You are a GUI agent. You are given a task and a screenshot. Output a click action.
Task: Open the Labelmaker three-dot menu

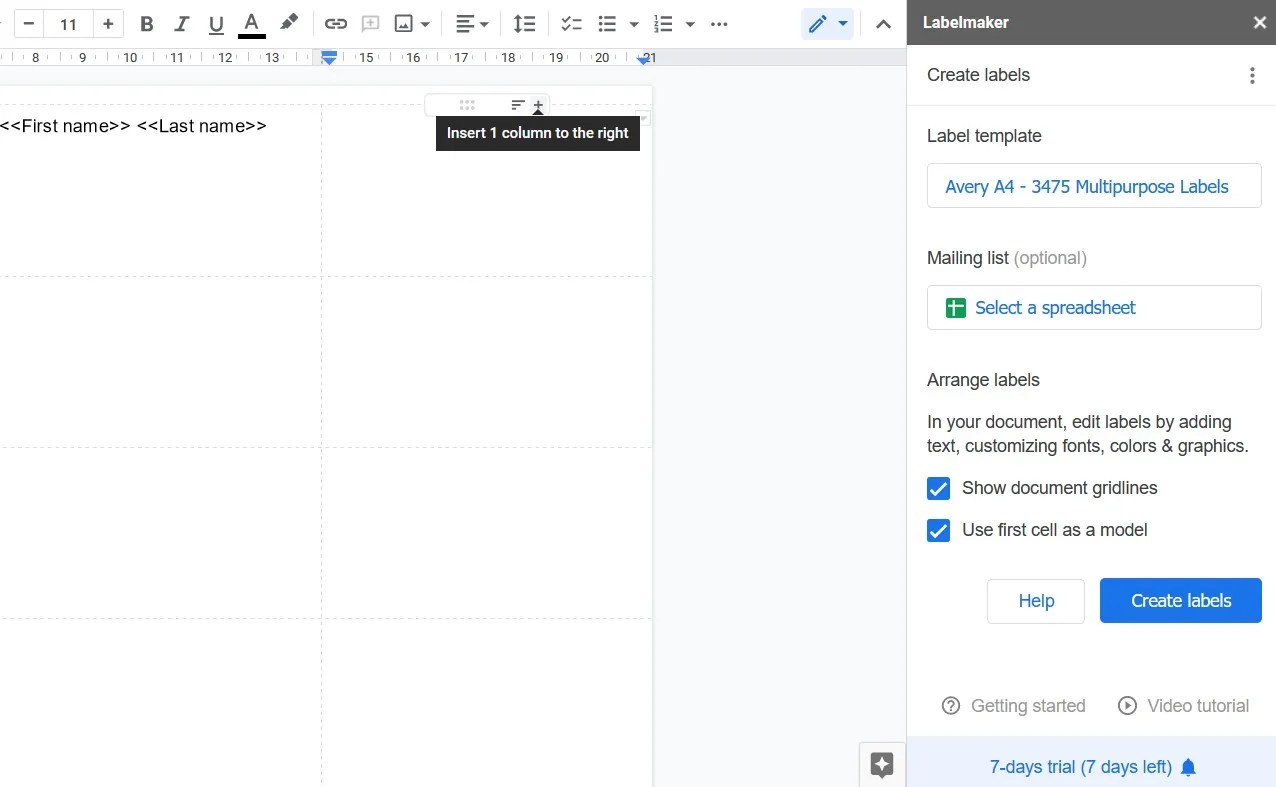[x=1252, y=75]
